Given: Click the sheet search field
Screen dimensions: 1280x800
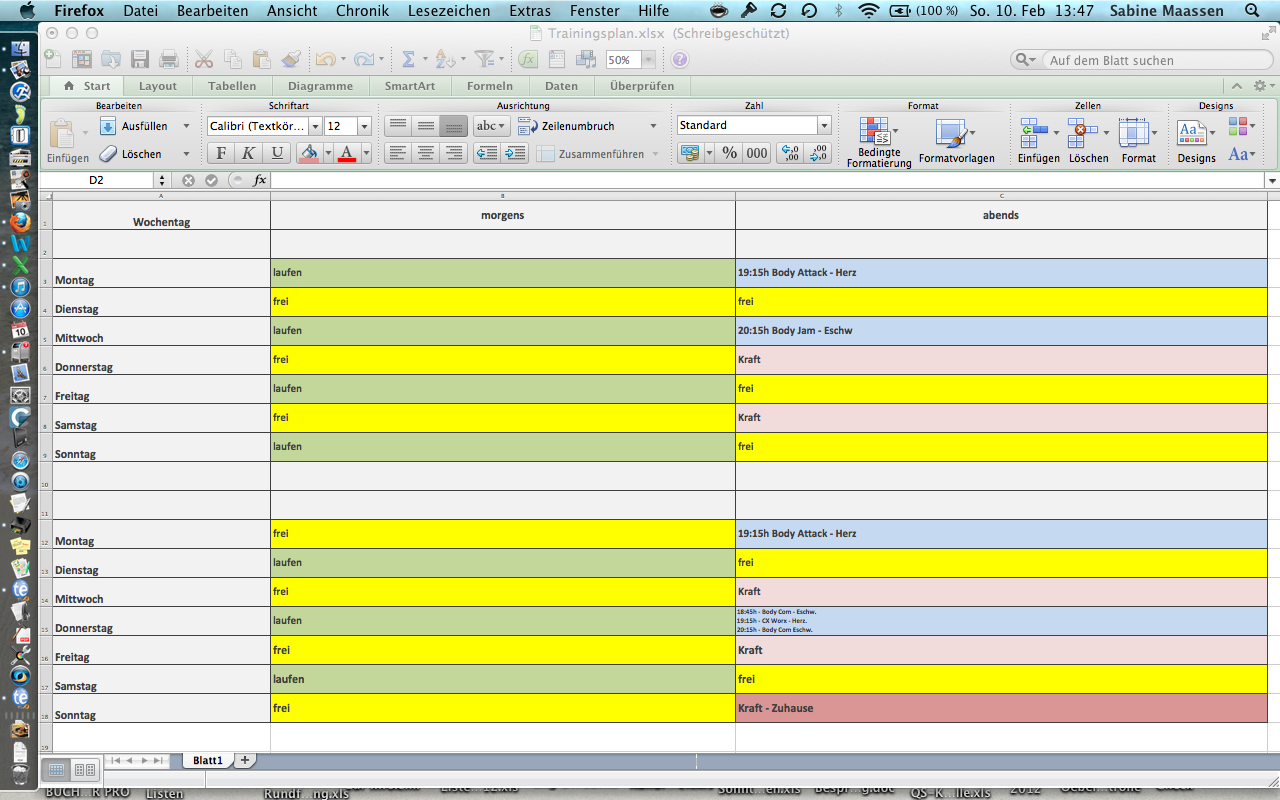Looking at the screenshot, I should point(1140,60).
